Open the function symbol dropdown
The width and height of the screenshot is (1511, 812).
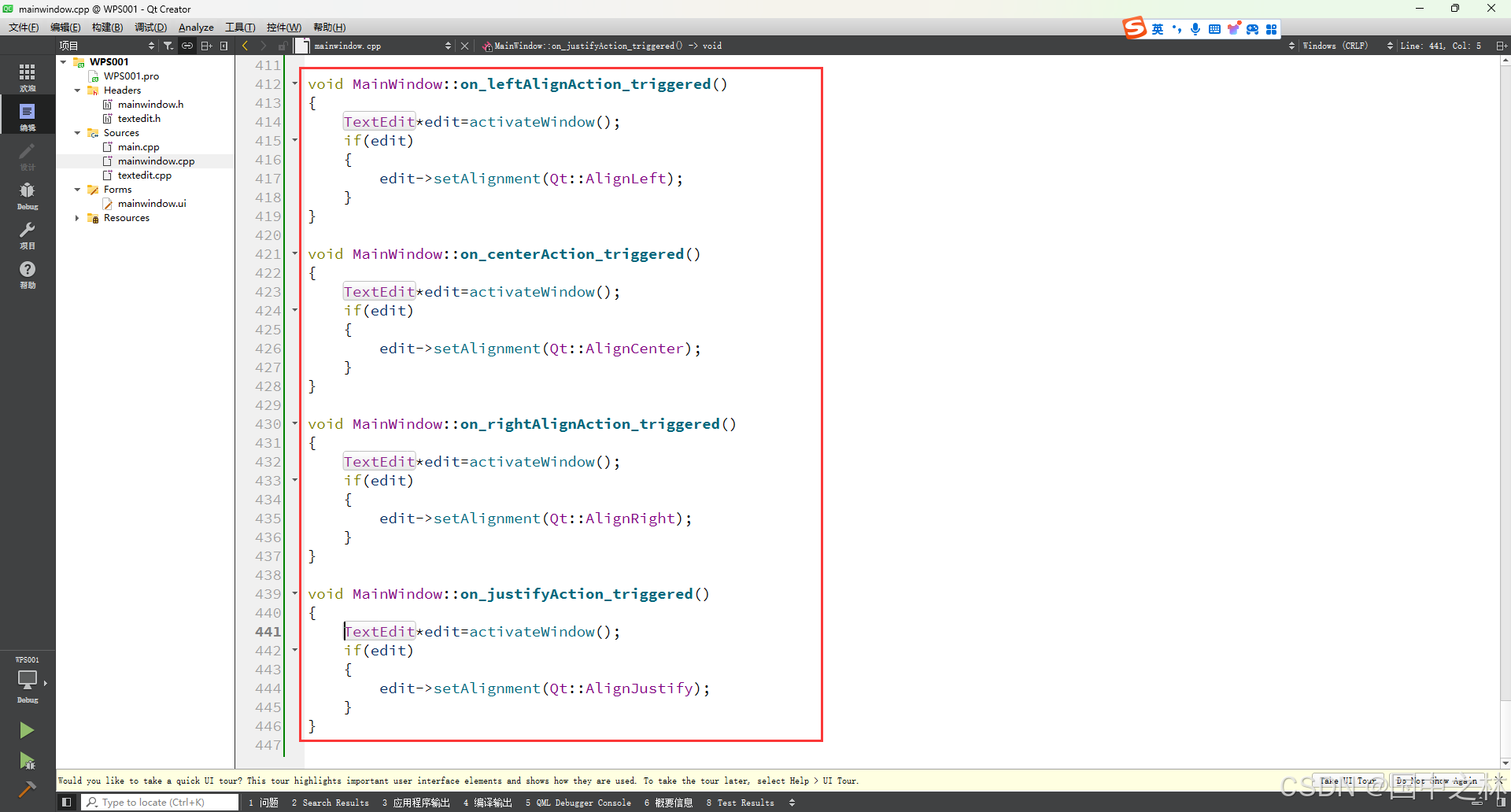(888, 46)
